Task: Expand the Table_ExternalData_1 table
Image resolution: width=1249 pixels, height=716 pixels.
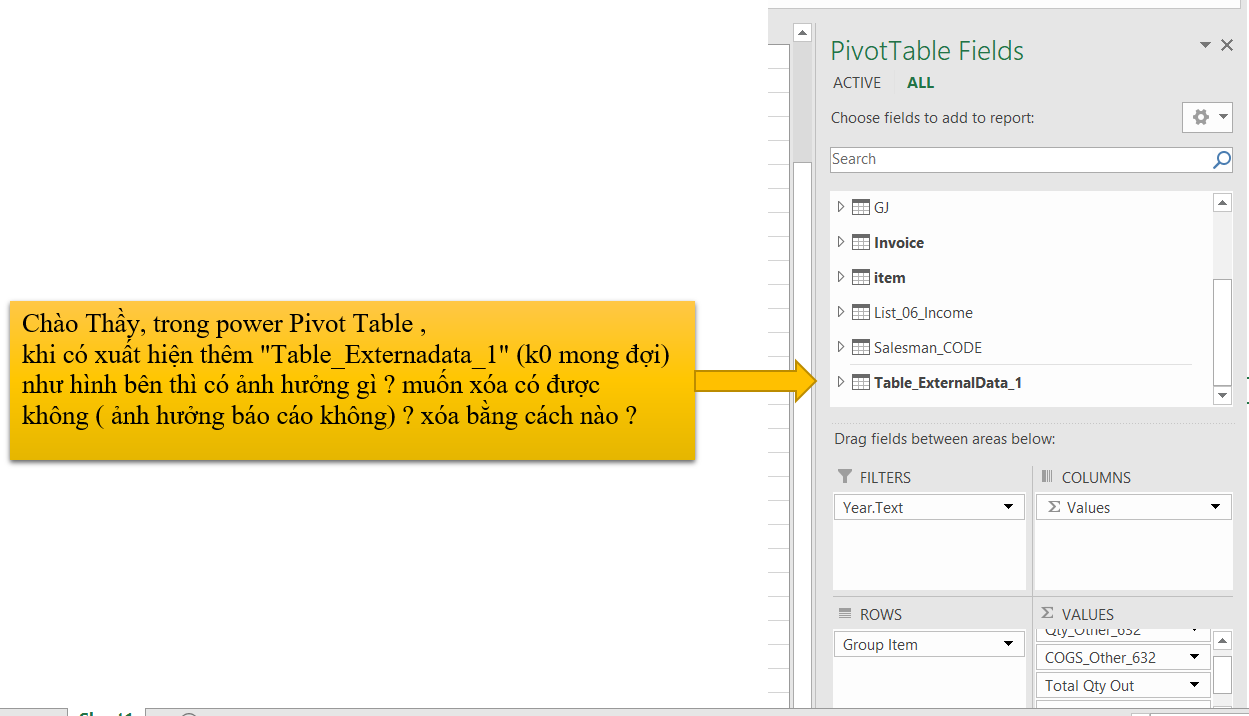Action: [840, 383]
